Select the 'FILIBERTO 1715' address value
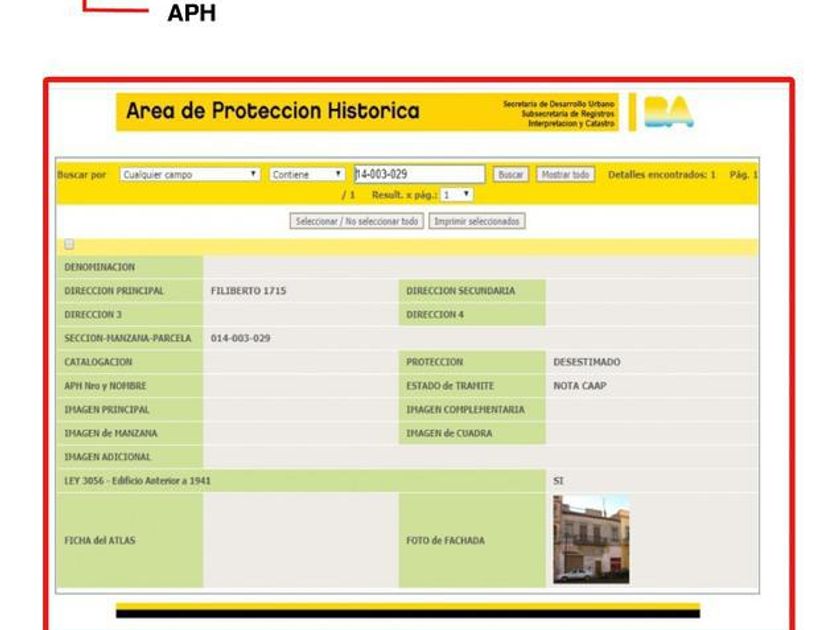This screenshot has height=630, width=840. point(248,291)
